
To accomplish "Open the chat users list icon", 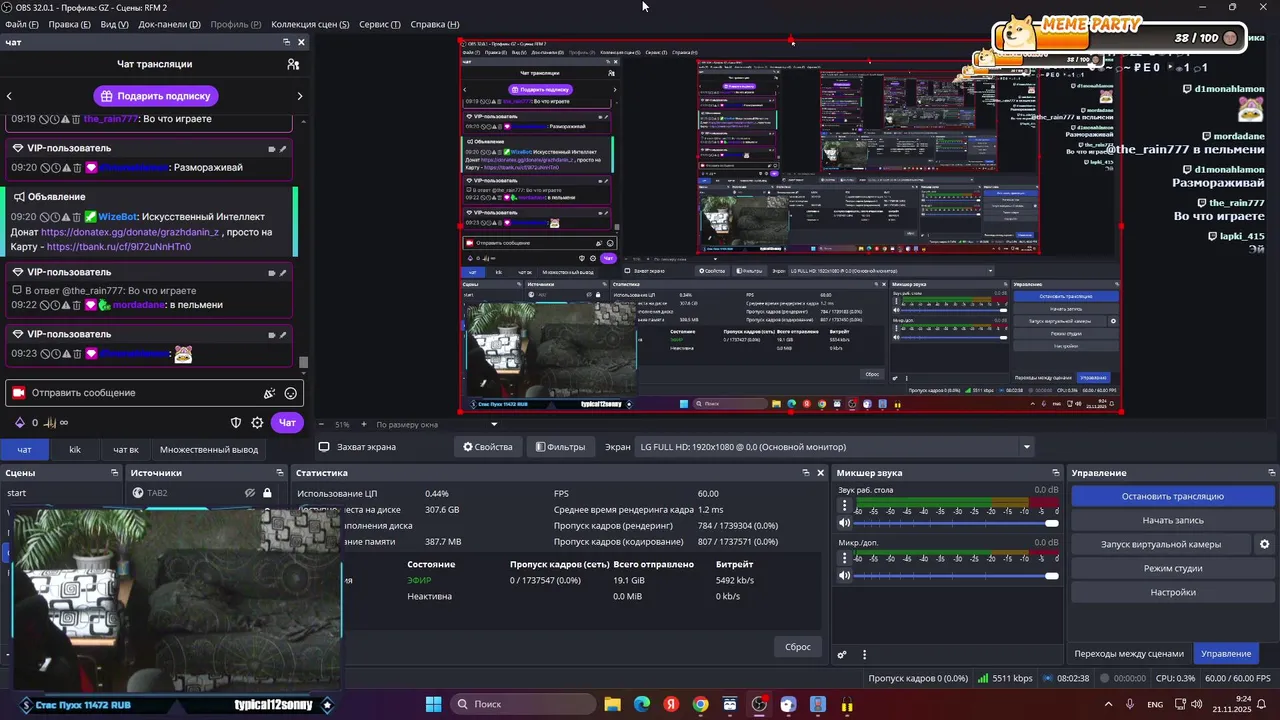I will [293, 64].
